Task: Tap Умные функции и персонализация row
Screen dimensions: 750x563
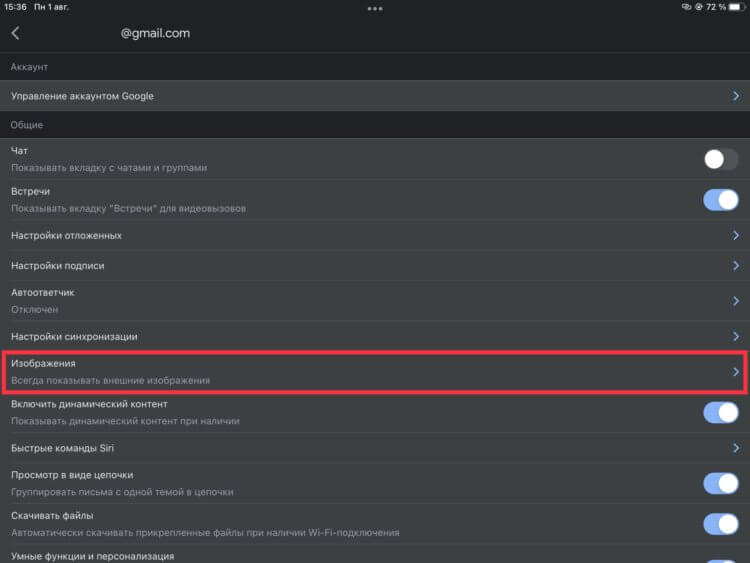Action: [x=375, y=555]
